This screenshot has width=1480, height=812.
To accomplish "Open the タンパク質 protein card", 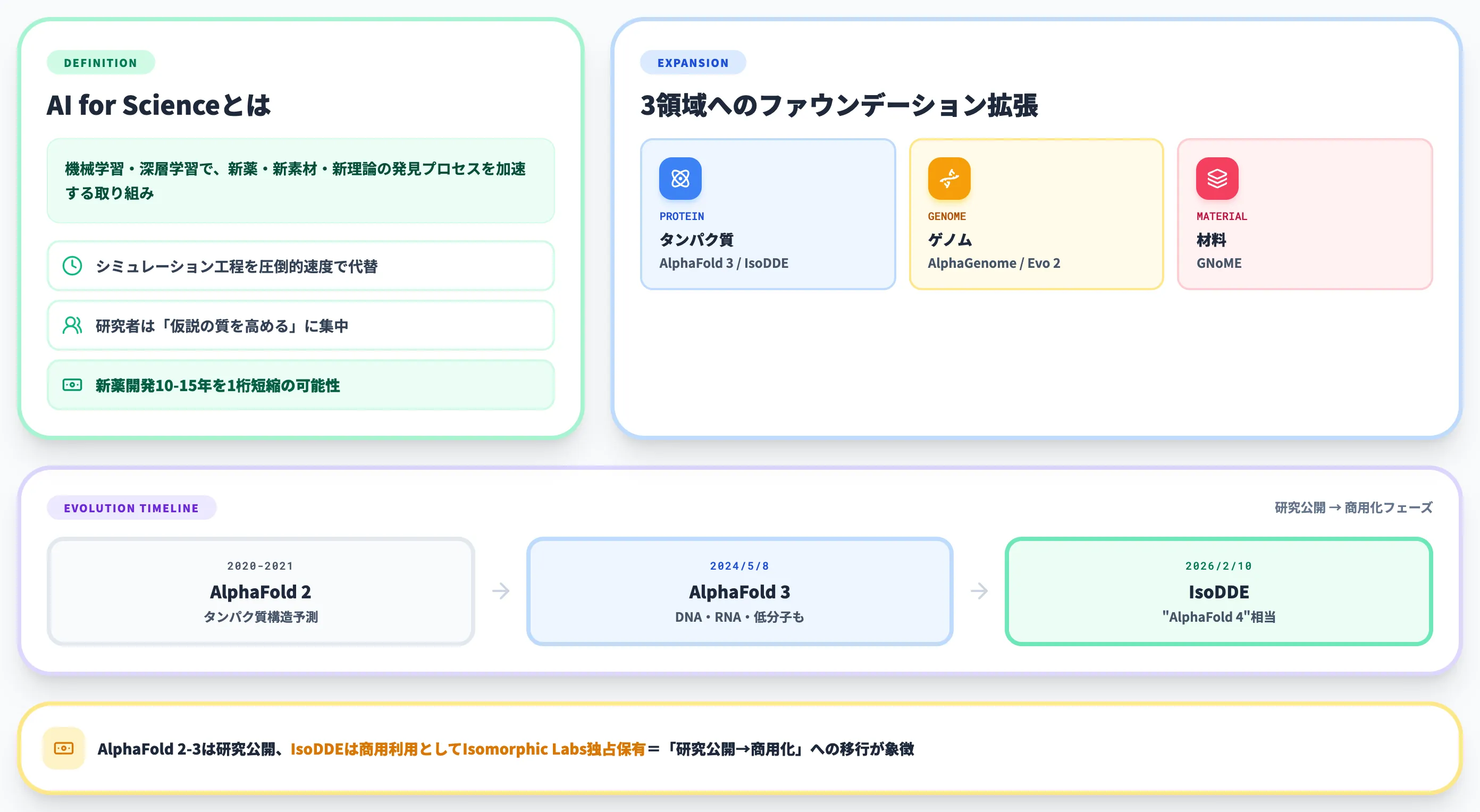I will [x=768, y=214].
